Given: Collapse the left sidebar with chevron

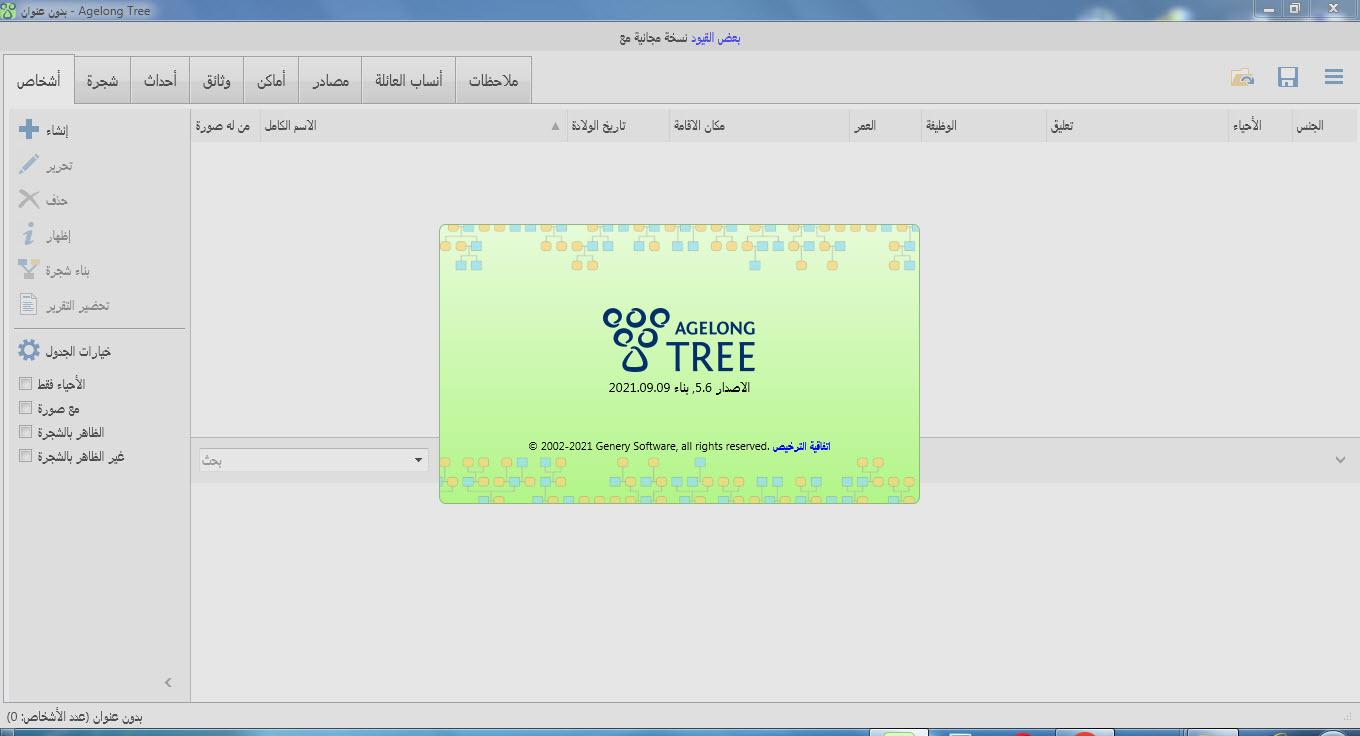Looking at the screenshot, I should click(168, 682).
